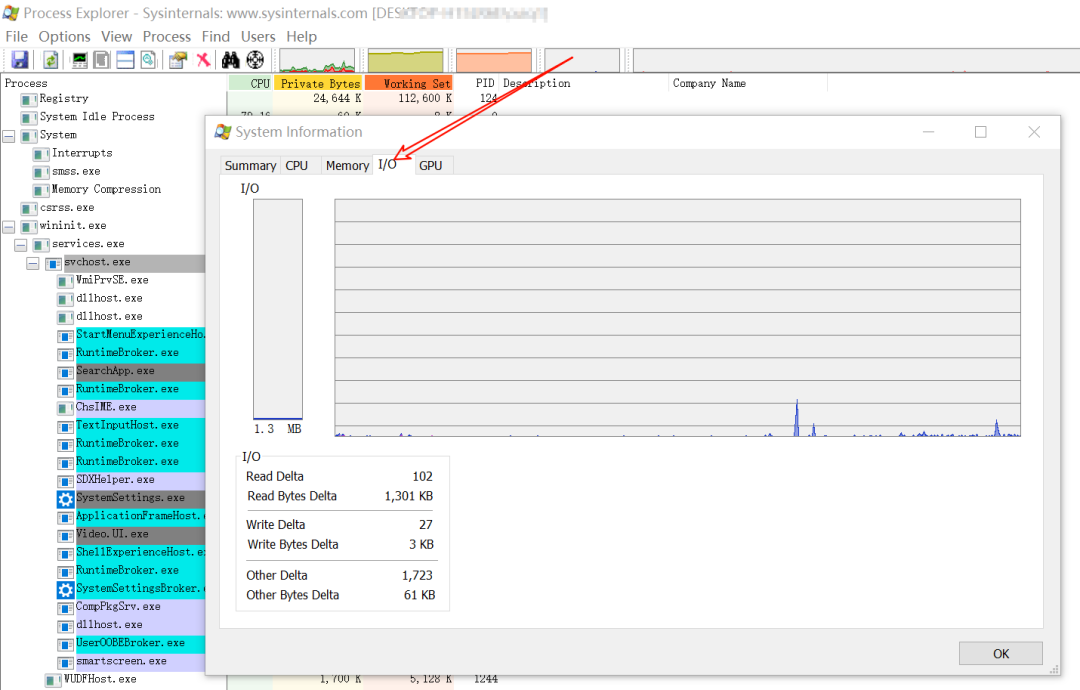
Task: Select smartscreen.exe process
Action: click(121, 661)
